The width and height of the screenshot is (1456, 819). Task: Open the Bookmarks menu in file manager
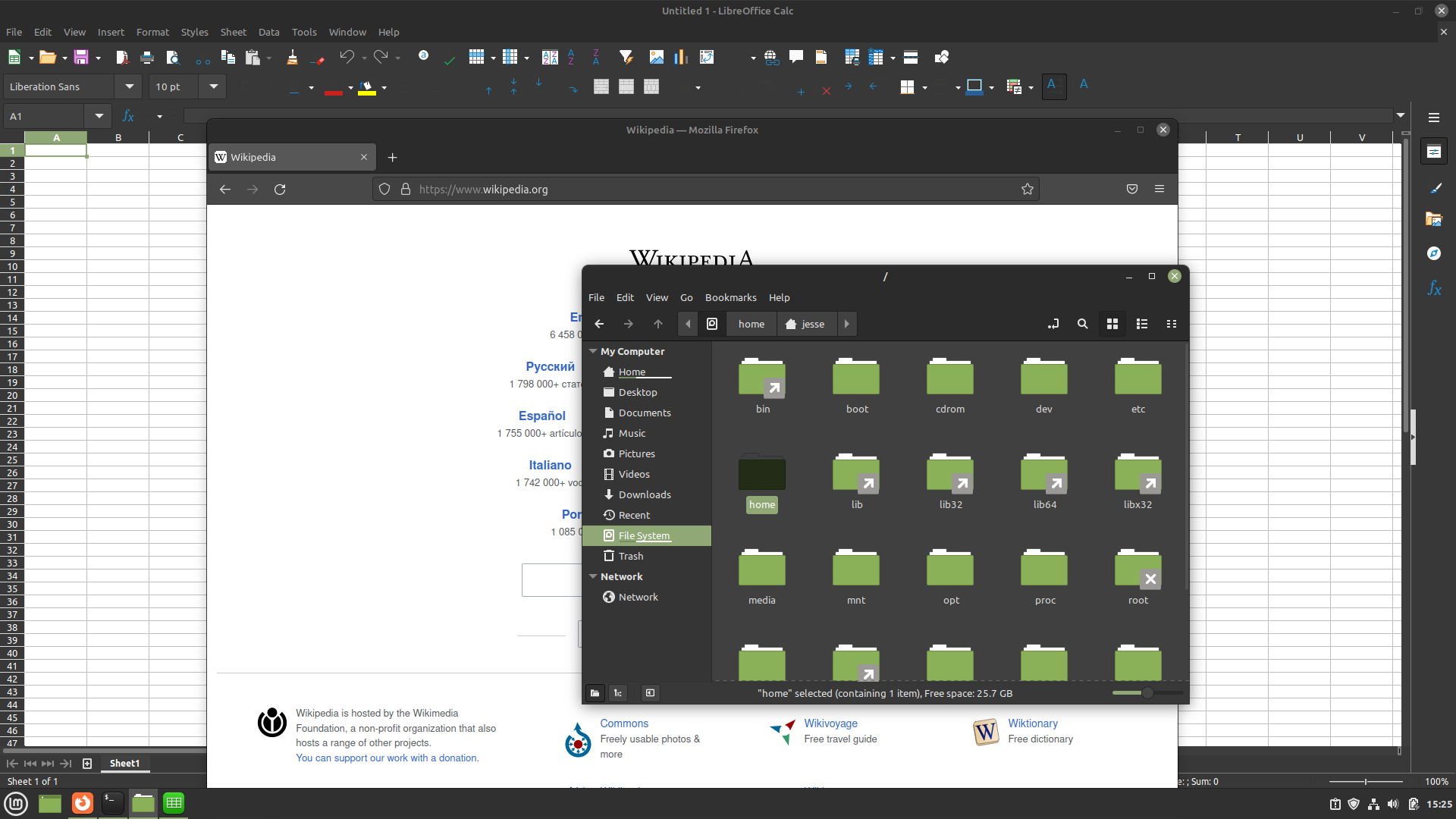click(x=730, y=297)
